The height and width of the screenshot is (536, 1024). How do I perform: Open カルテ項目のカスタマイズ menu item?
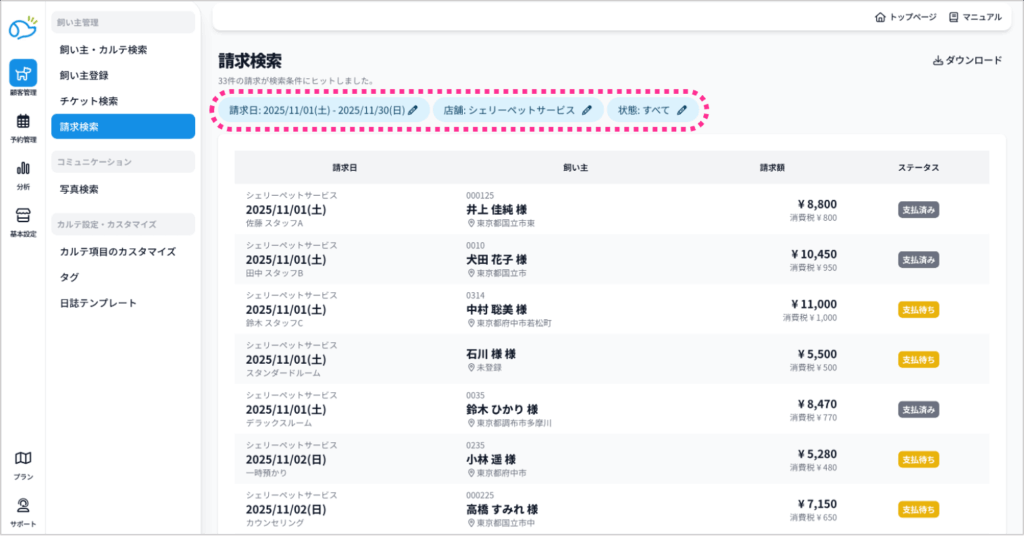117,252
